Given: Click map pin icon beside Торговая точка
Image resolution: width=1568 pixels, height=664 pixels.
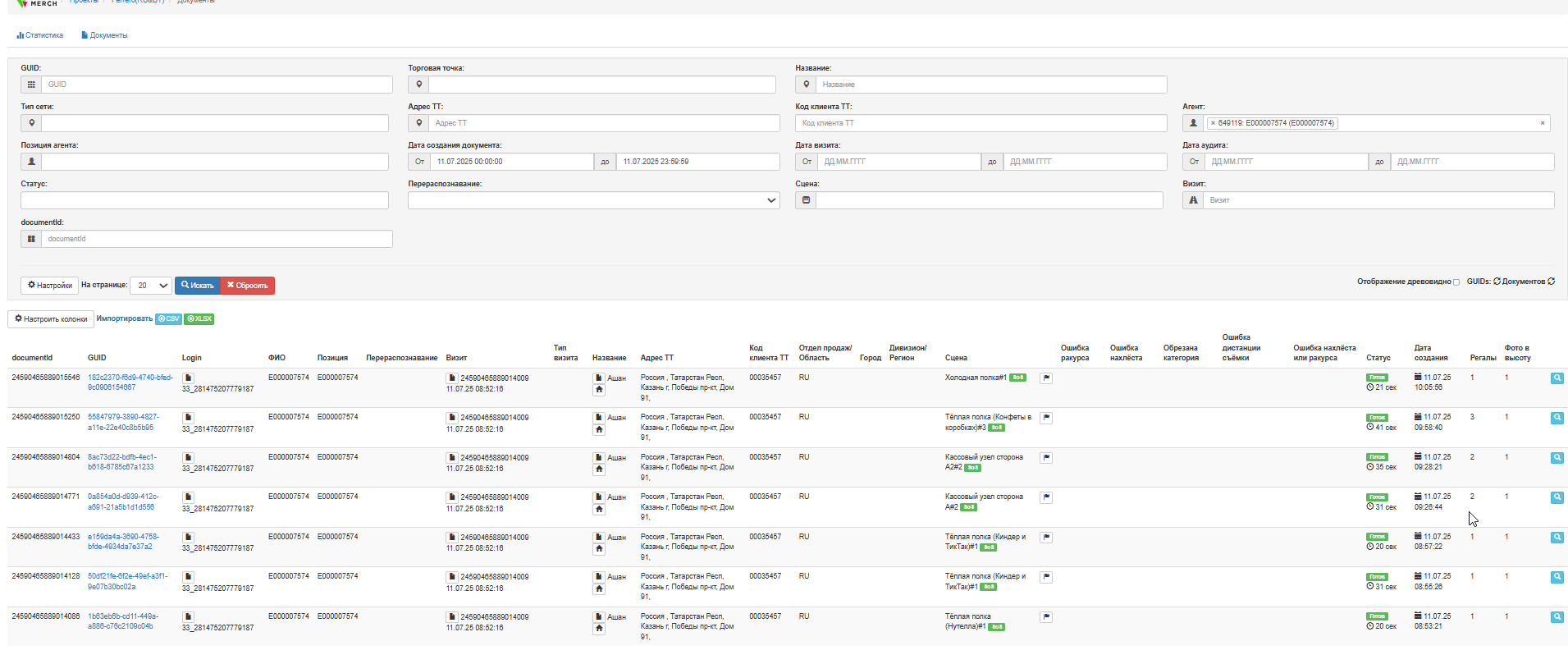Looking at the screenshot, I should click(418, 85).
